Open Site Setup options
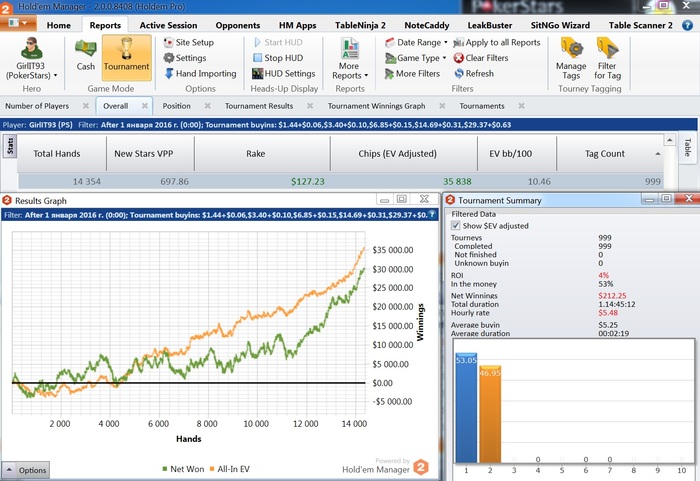The image size is (700, 481). tap(189, 42)
